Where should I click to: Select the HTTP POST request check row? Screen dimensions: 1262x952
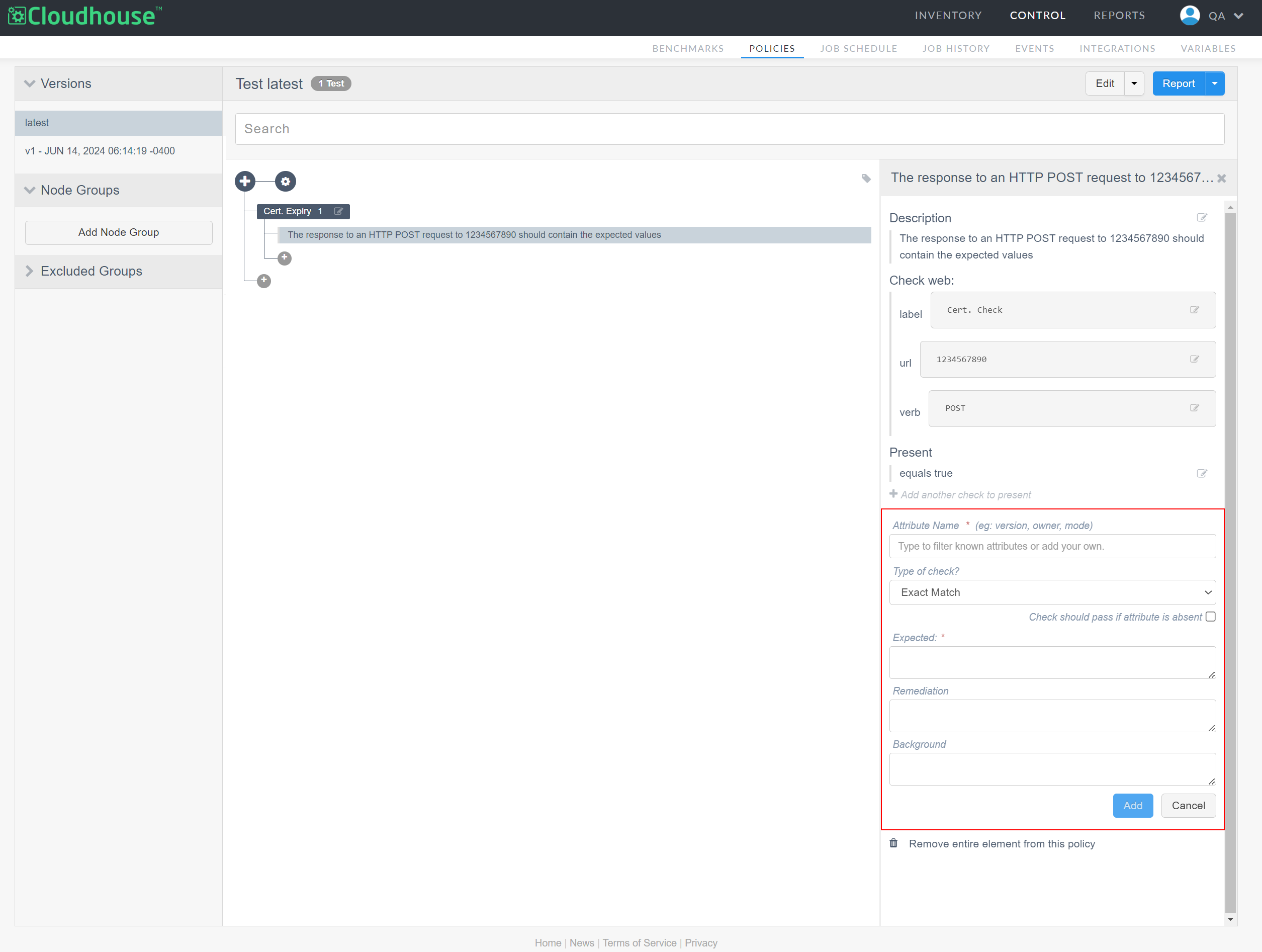coord(574,234)
